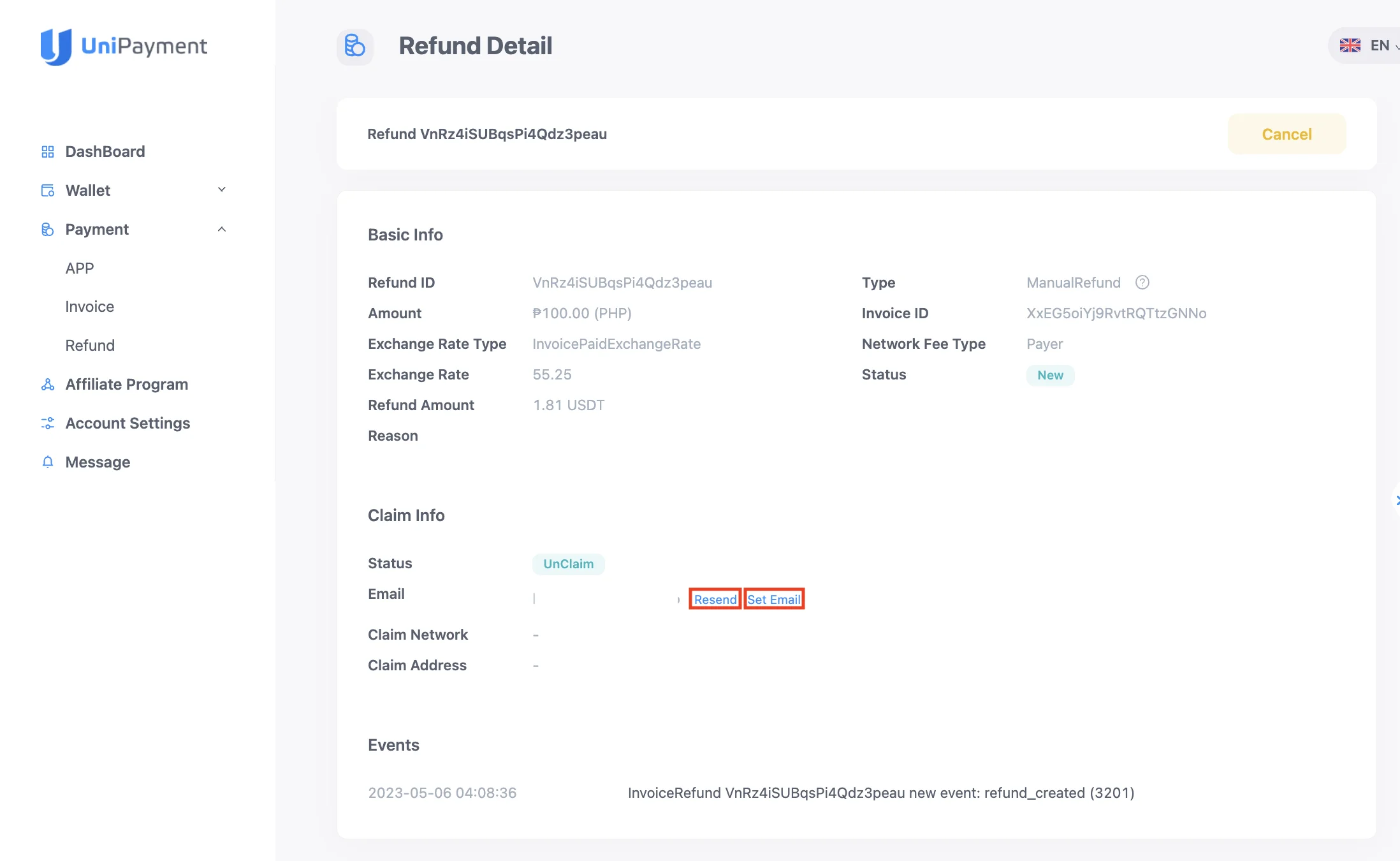The image size is (1400, 861).
Task: Click the UniPayment logo
Action: 124,45
